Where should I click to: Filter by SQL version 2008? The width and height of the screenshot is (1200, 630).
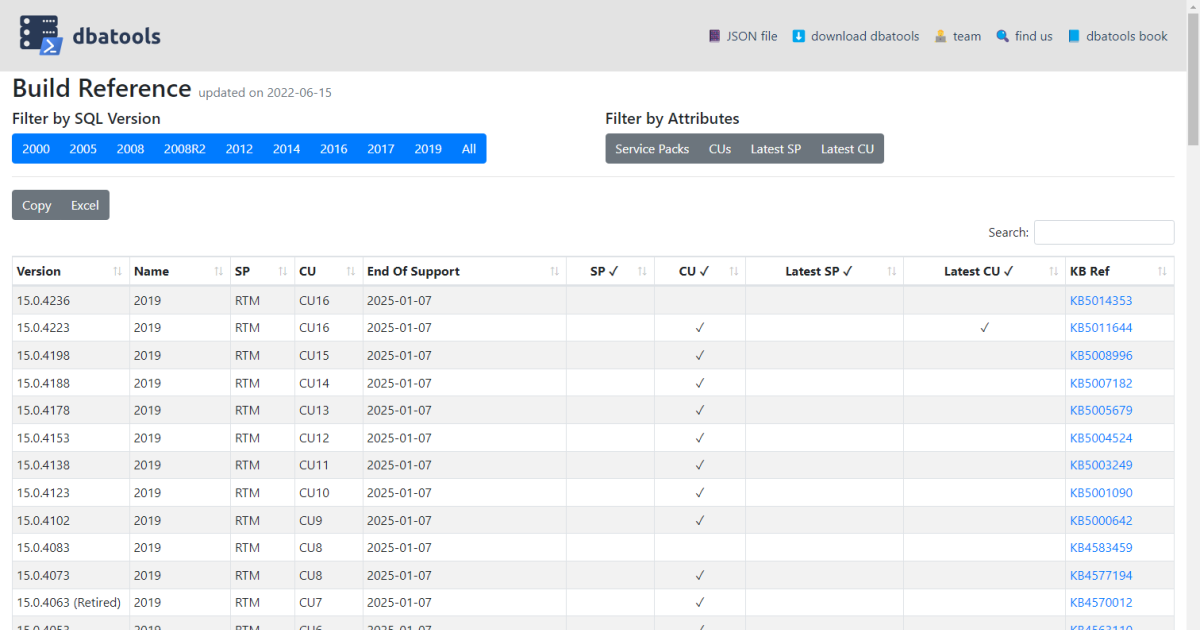(x=130, y=149)
